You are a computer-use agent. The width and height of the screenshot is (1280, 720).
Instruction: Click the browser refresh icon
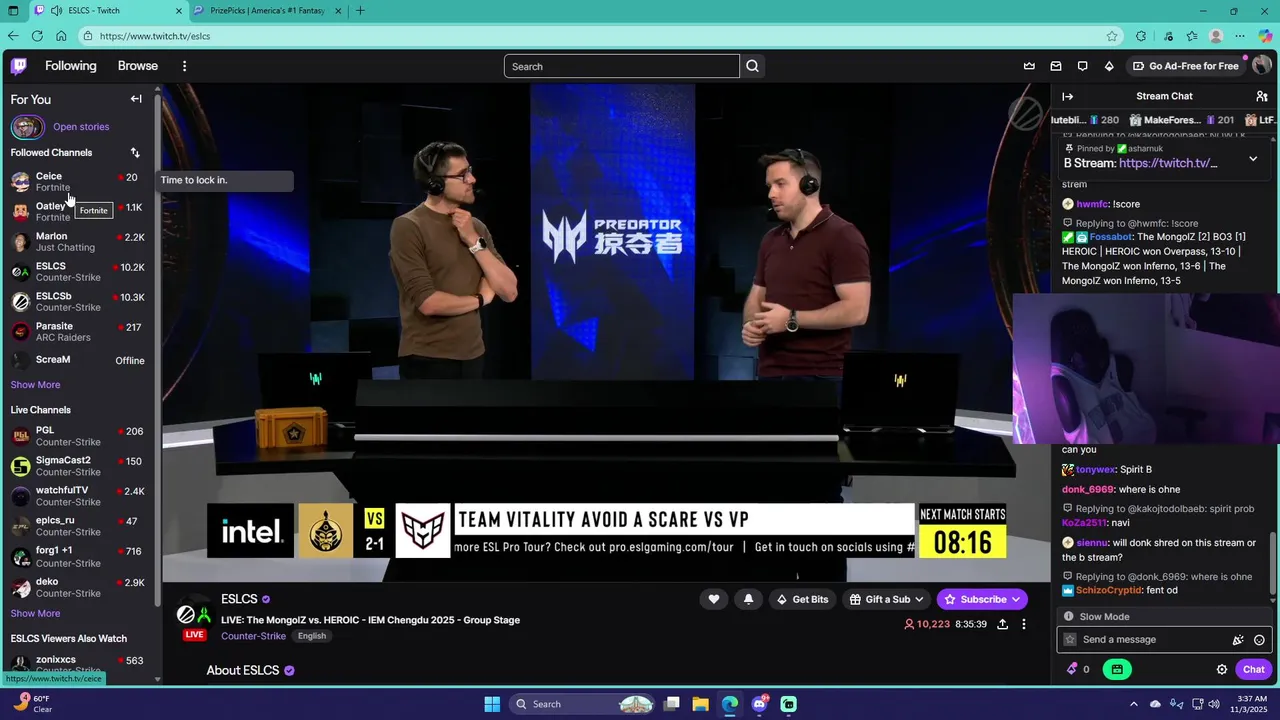(x=37, y=36)
